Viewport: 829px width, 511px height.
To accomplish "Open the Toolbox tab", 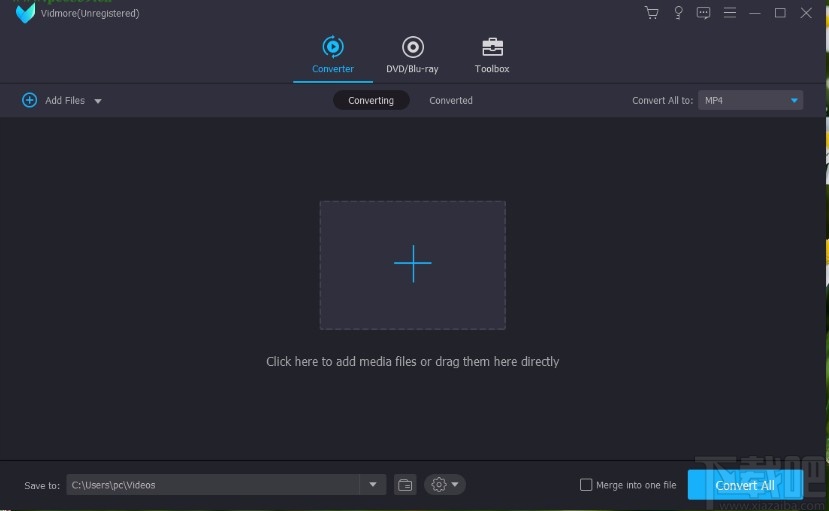I will pos(492,55).
